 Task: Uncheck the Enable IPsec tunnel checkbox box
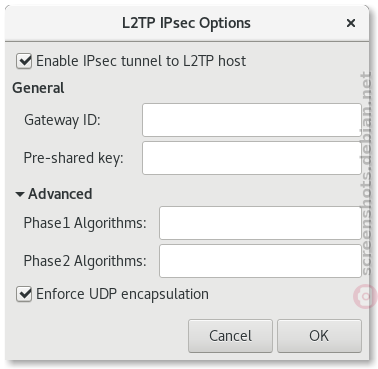pyautogui.click(x=24, y=61)
